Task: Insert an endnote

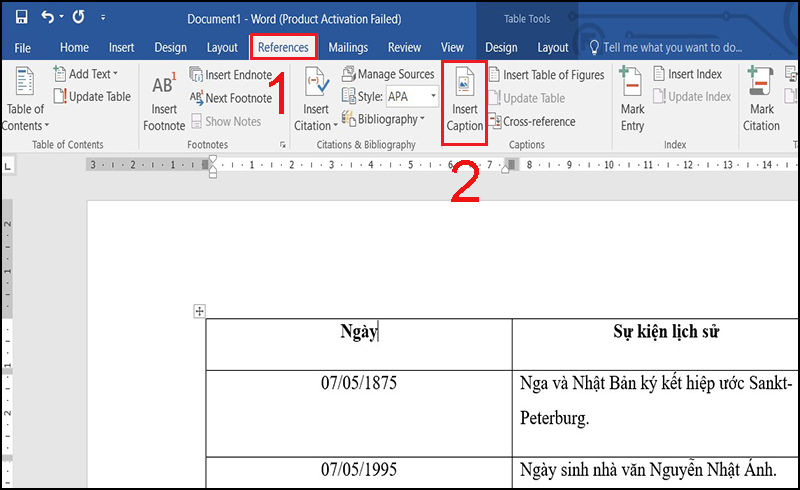Action: point(231,75)
